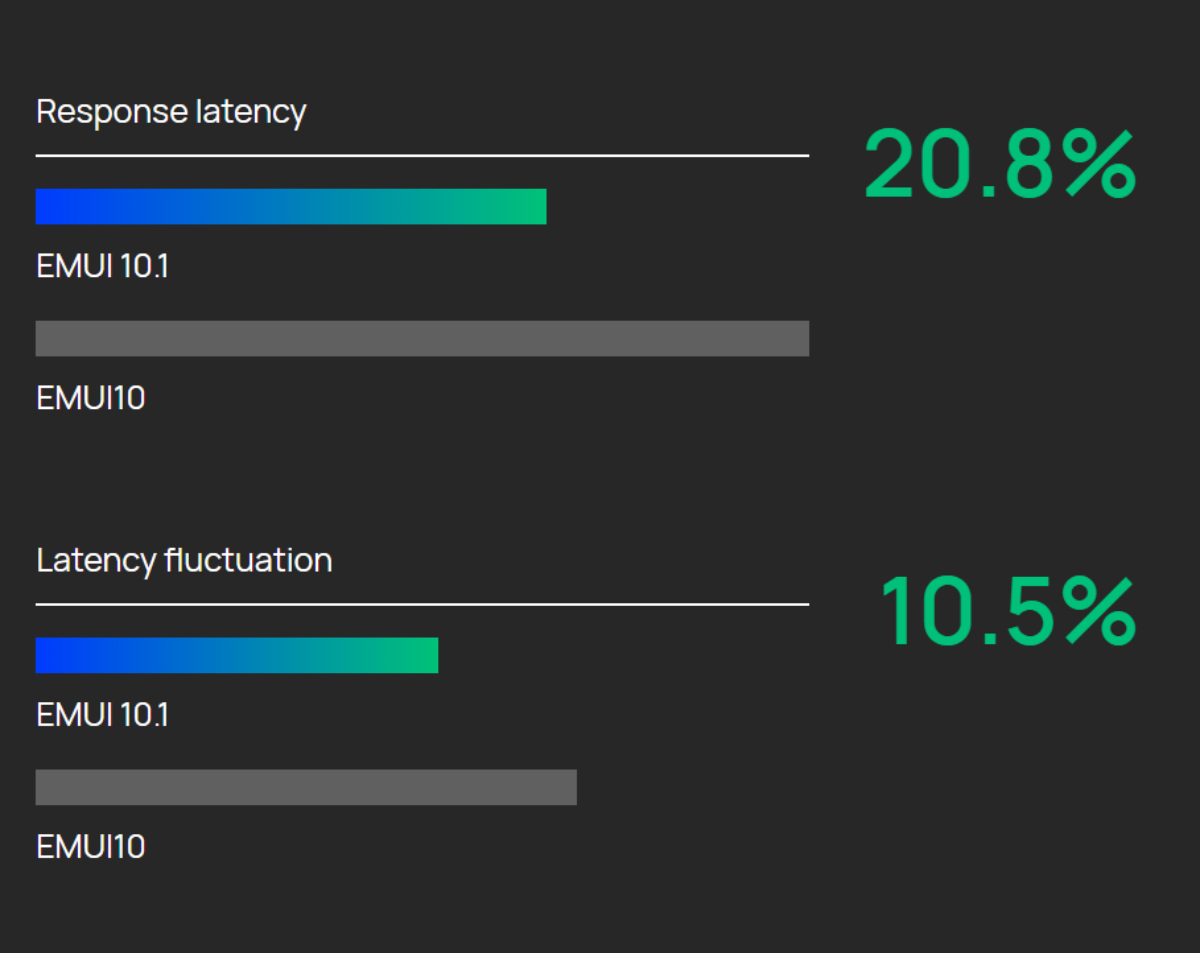This screenshot has height=953, width=1200.
Task: Click the gray EMUI10 Response latency bar
Action: pos(422,339)
